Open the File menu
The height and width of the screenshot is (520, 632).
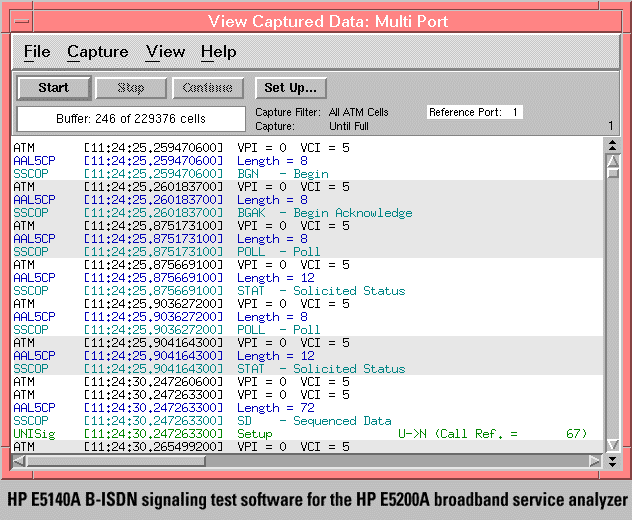[x=36, y=52]
